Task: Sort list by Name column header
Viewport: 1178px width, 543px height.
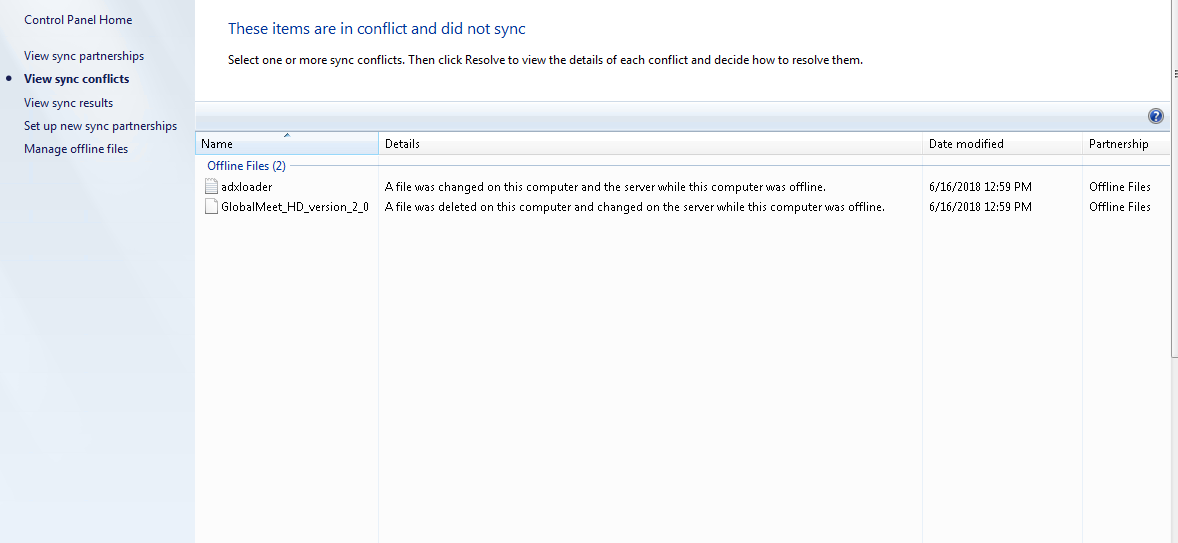Action: (217, 144)
